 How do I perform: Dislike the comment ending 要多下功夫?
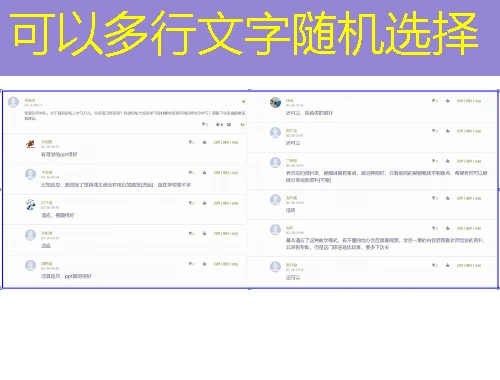[x=435, y=228]
